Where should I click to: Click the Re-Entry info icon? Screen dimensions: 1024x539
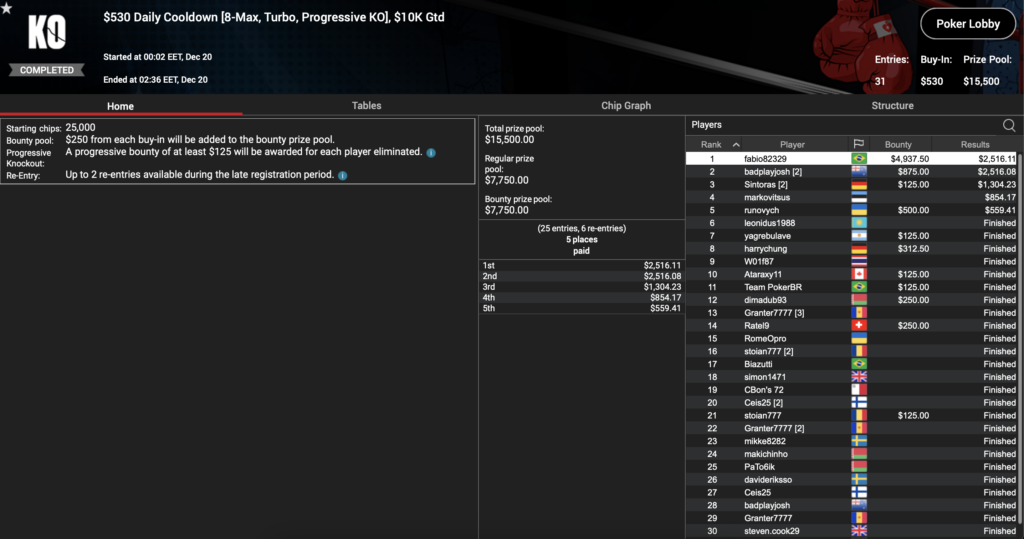point(342,176)
